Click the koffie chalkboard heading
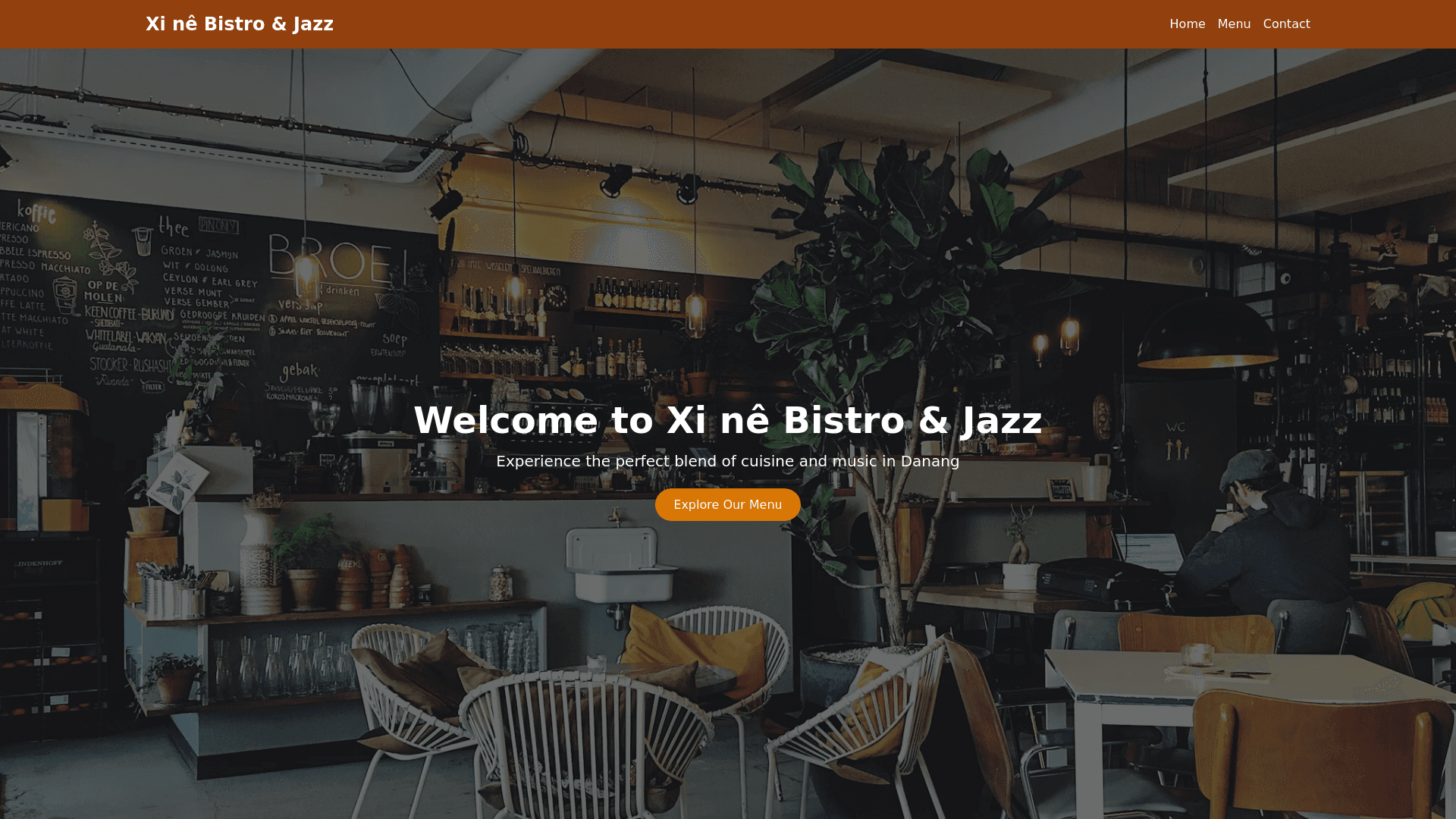The height and width of the screenshot is (819, 1456). (x=36, y=212)
